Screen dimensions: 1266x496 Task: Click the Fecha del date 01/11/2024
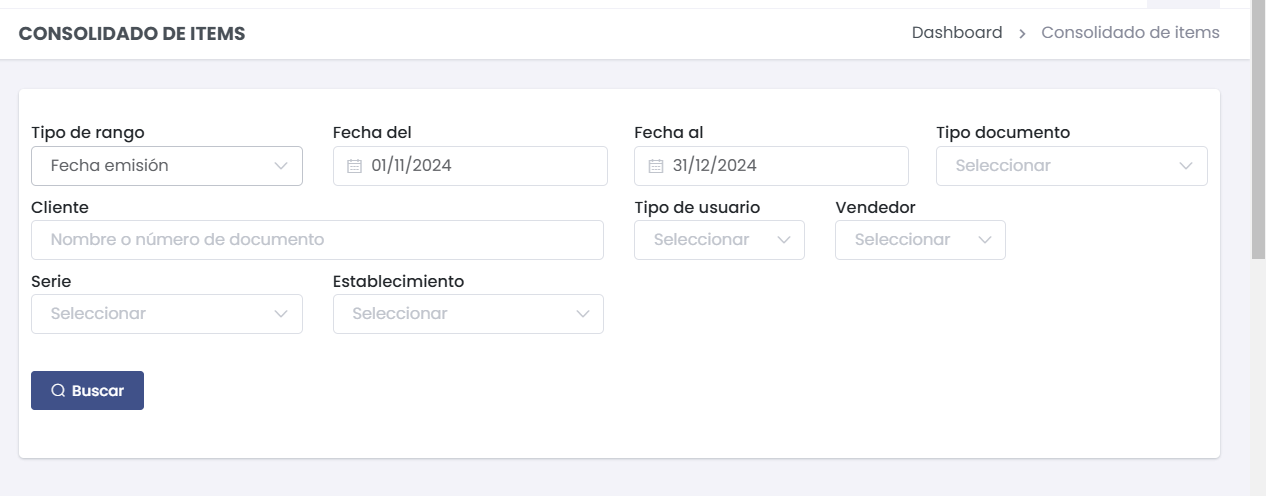click(411, 166)
